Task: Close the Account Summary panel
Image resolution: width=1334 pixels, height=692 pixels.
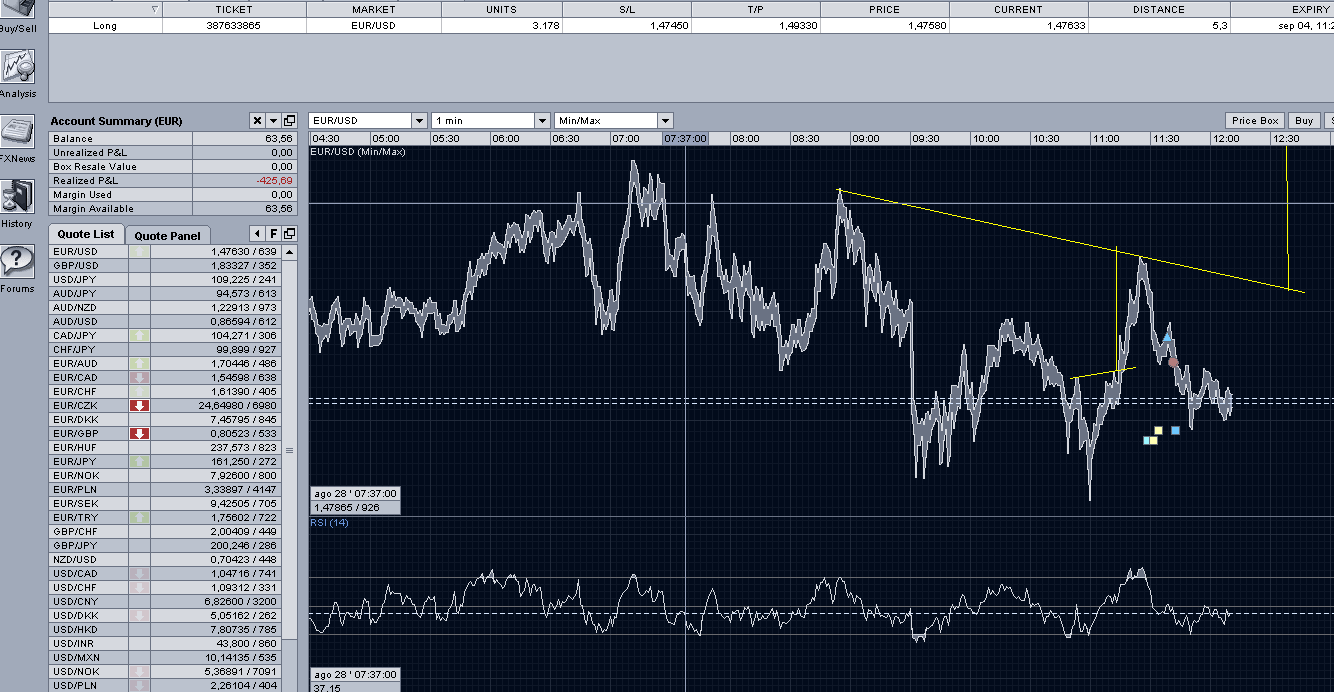Action: pyautogui.click(x=257, y=121)
